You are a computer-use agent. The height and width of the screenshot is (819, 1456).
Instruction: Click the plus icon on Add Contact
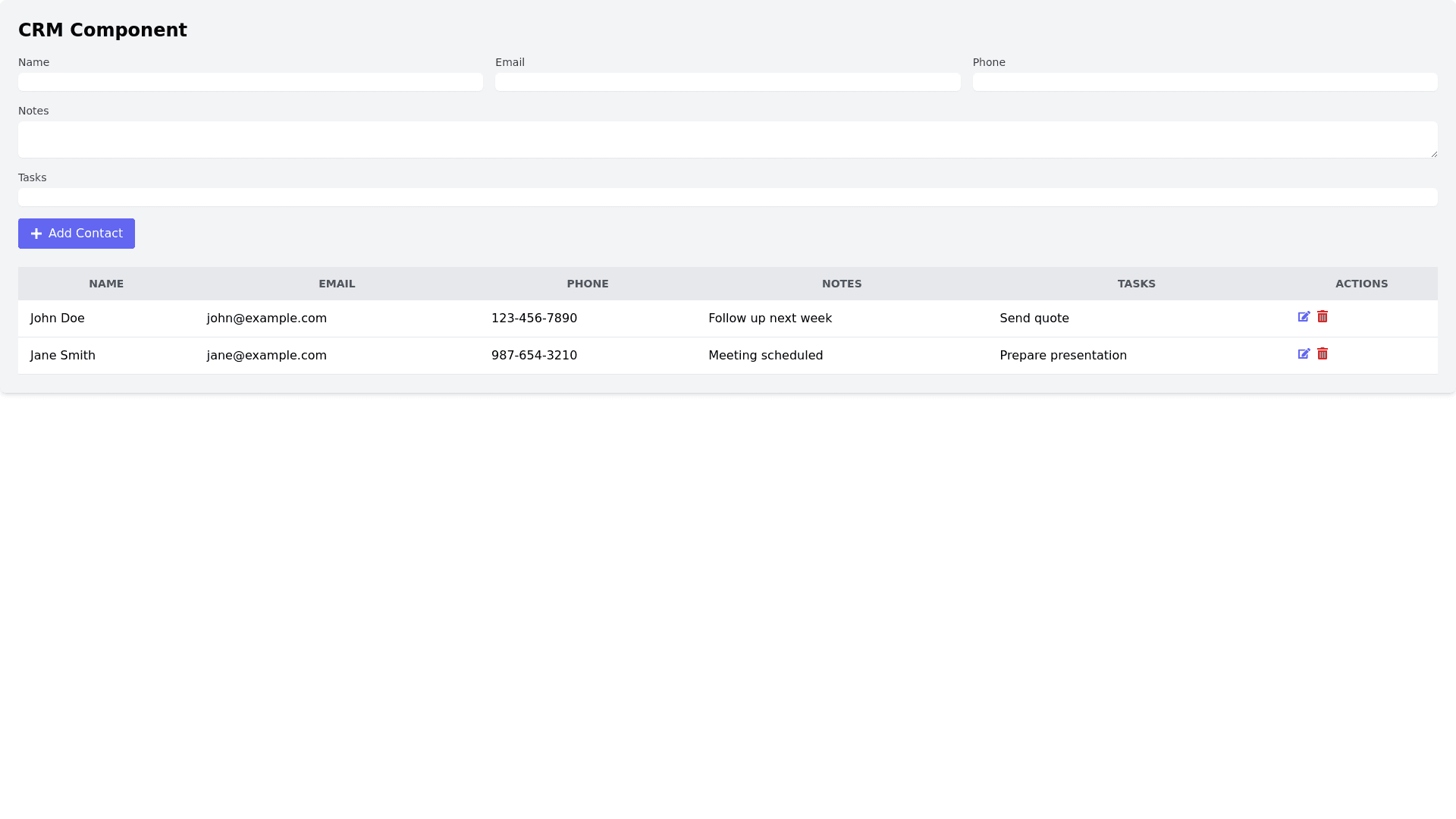pyautogui.click(x=36, y=234)
